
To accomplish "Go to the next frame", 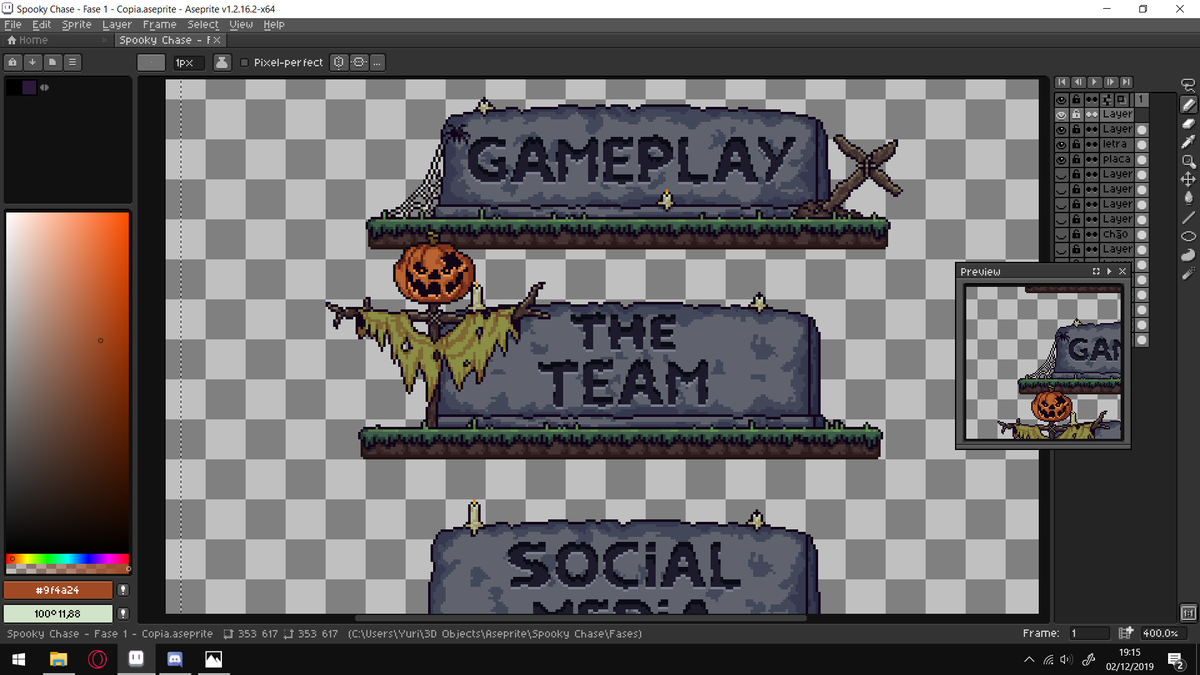I will point(1111,82).
